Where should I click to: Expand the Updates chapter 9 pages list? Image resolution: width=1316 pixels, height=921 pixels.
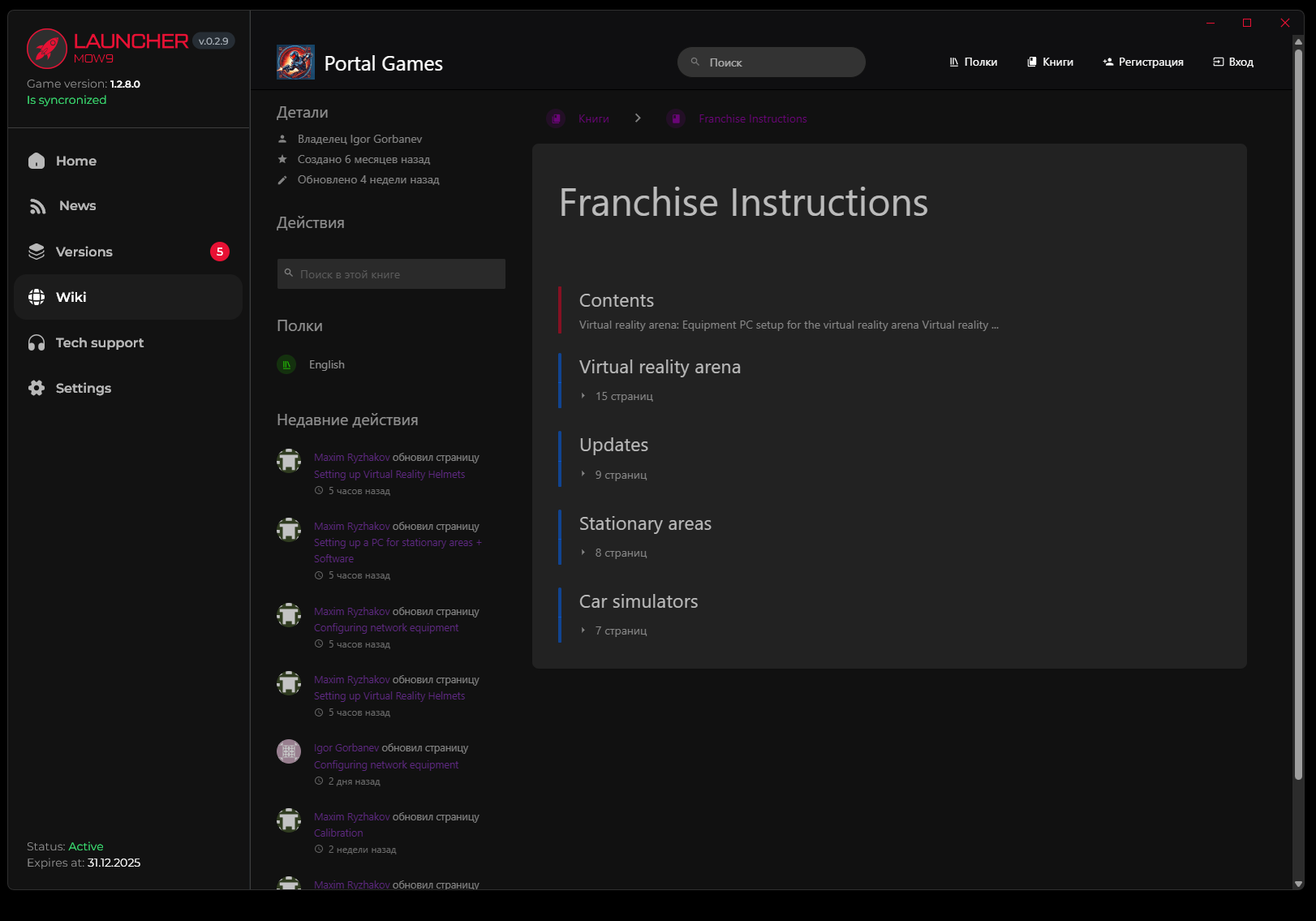pos(620,475)
